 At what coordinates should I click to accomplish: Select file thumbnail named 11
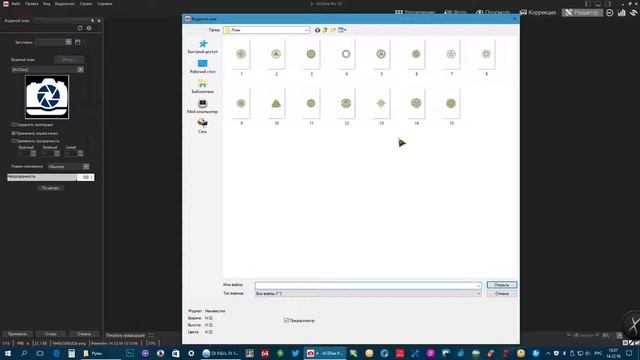(311, 107)
